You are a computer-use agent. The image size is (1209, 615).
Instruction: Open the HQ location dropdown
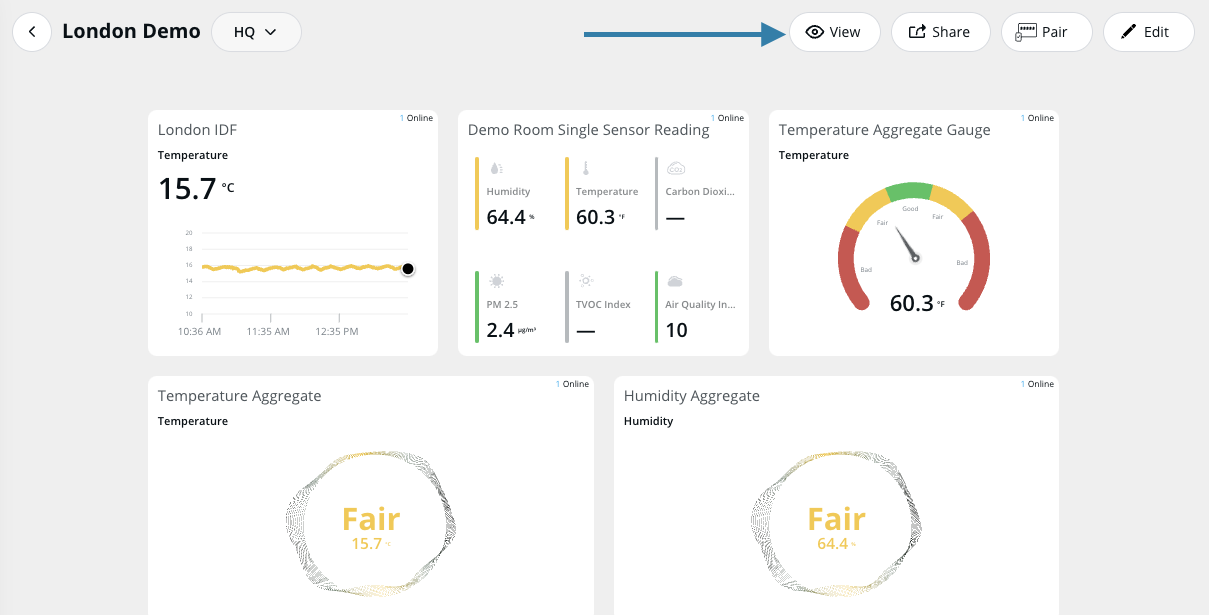[x=256, y=32]
